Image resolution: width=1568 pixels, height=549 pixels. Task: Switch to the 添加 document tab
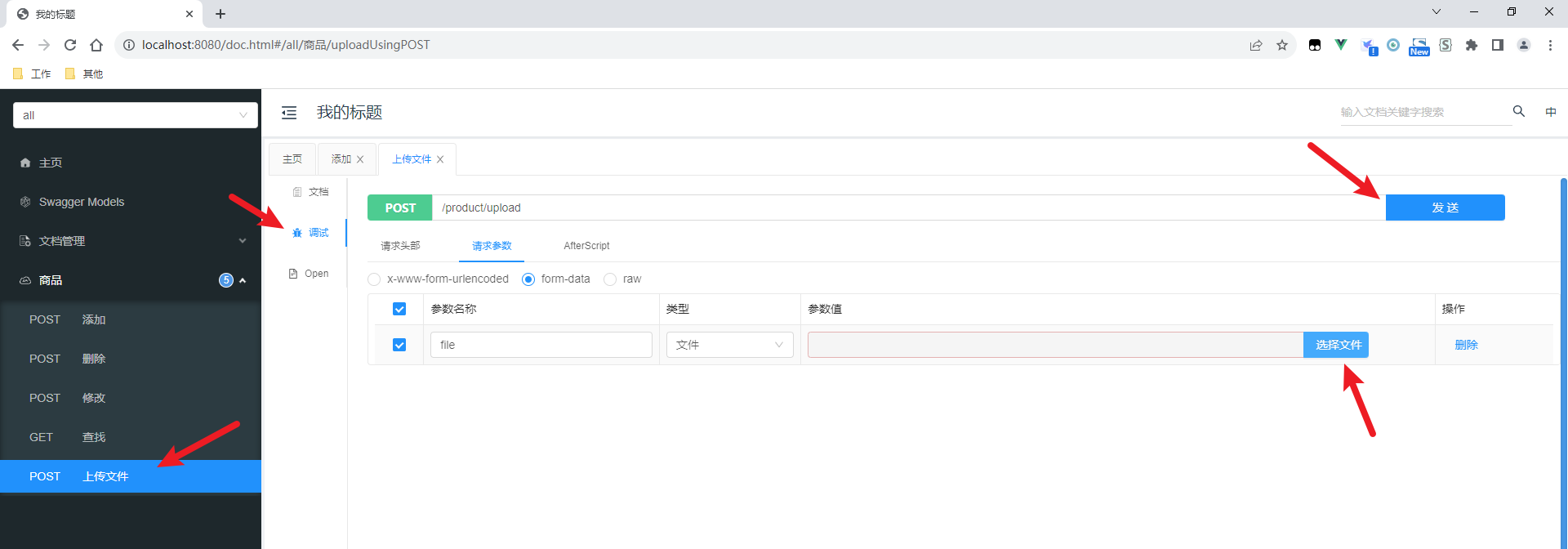(x=341, y=159)
